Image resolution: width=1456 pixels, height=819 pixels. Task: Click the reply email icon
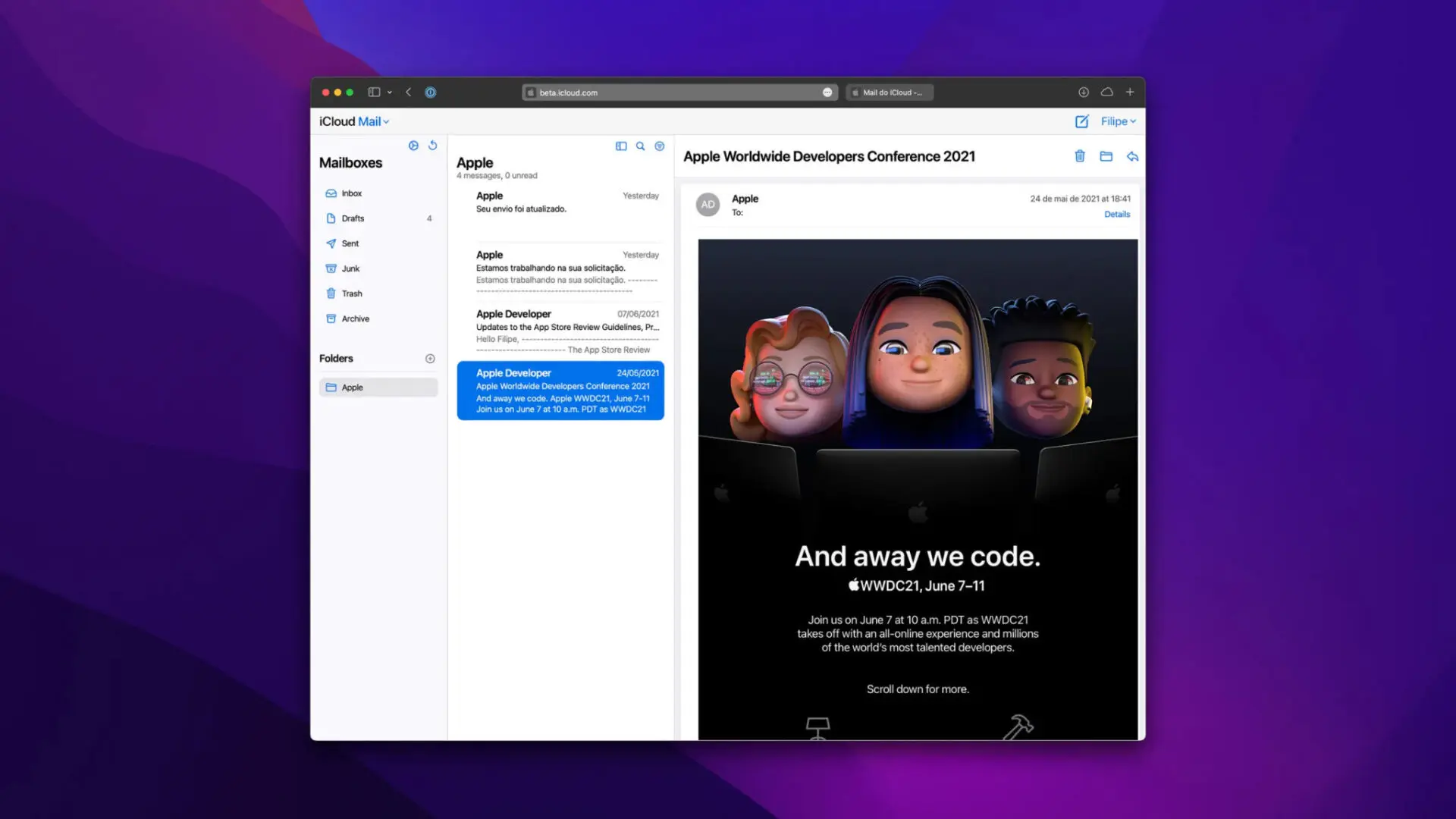1131,156
